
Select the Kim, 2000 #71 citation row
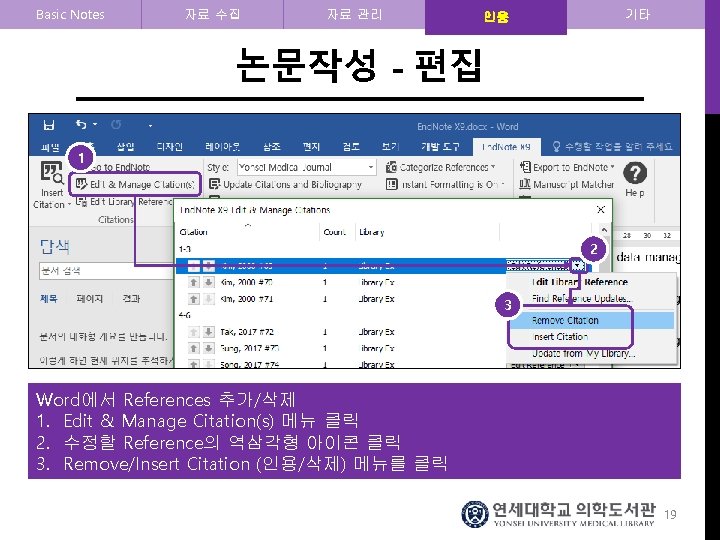tap(341, 299)
